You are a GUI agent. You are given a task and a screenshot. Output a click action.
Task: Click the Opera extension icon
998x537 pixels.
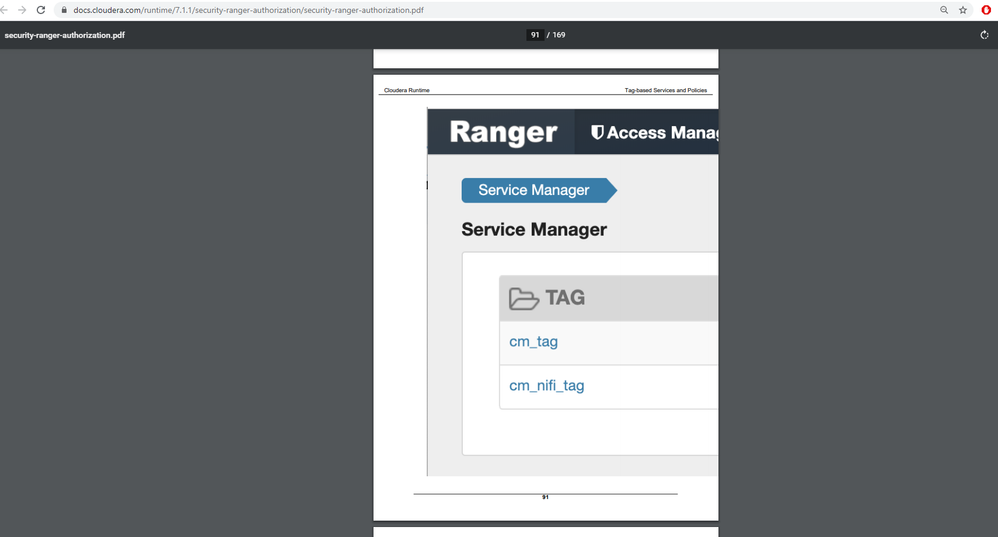coord(986,10)
